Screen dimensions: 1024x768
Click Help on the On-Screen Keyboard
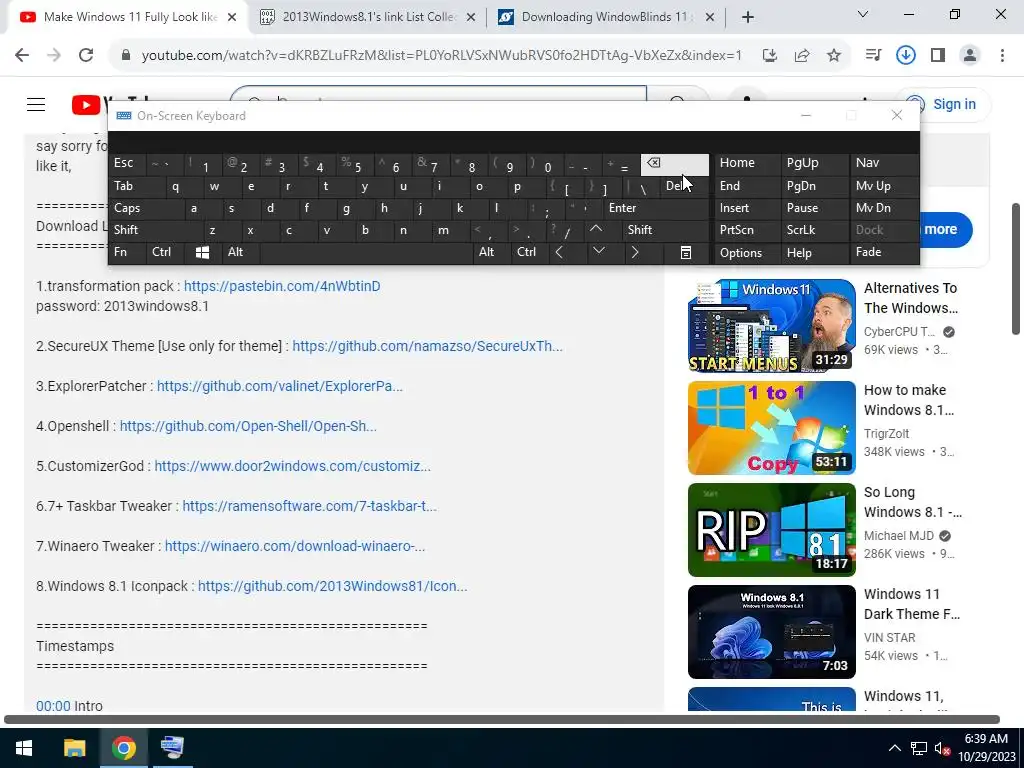[814, 253]
